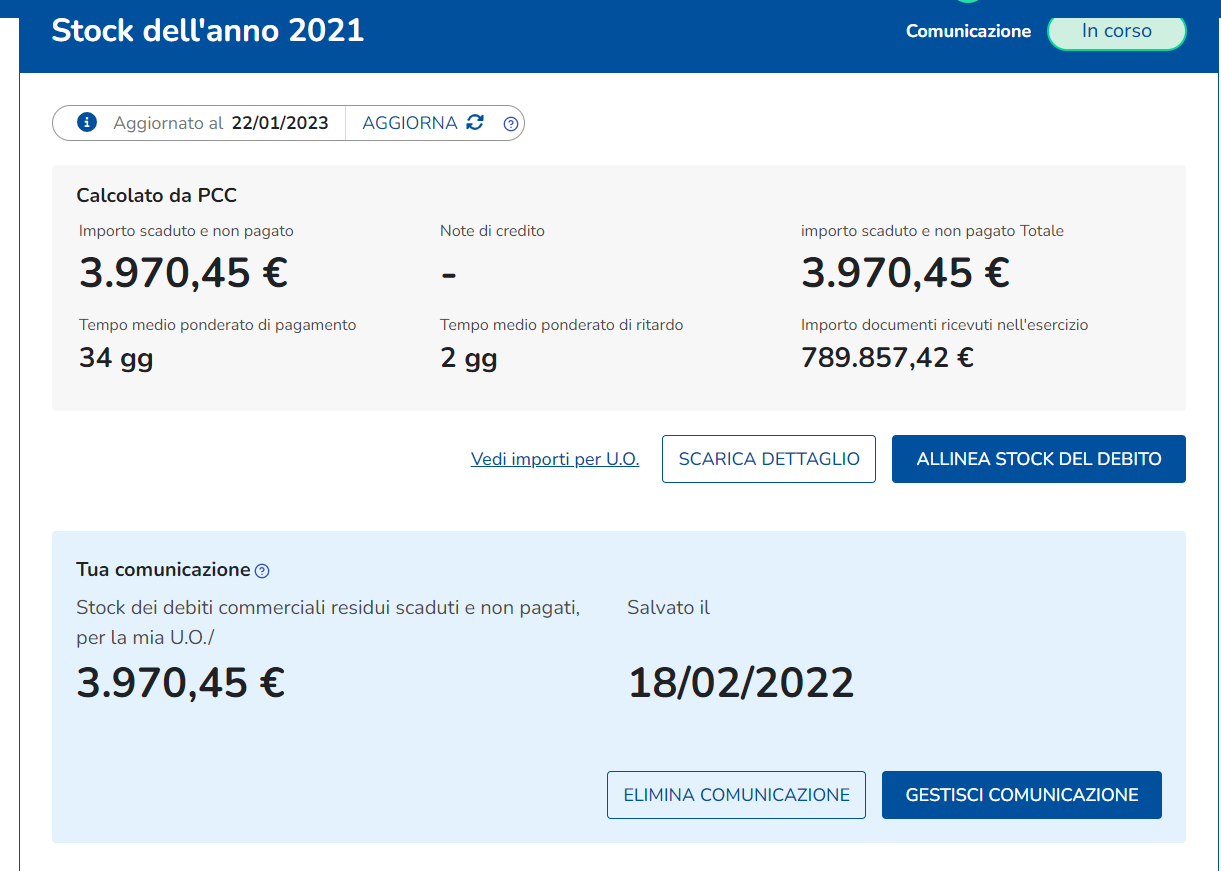Click the Stock dell'anno 2021 heading
1221x871 pixels.
(x=208, y=30)
